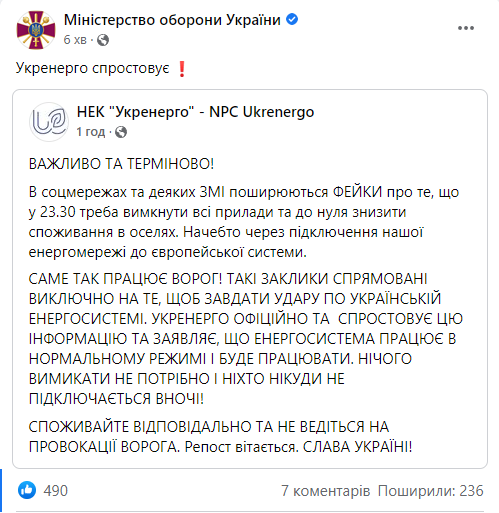Viewport: 499px width, 513px height.
Task: Open the 6 хв post timestamp
Action: (75, 40)
